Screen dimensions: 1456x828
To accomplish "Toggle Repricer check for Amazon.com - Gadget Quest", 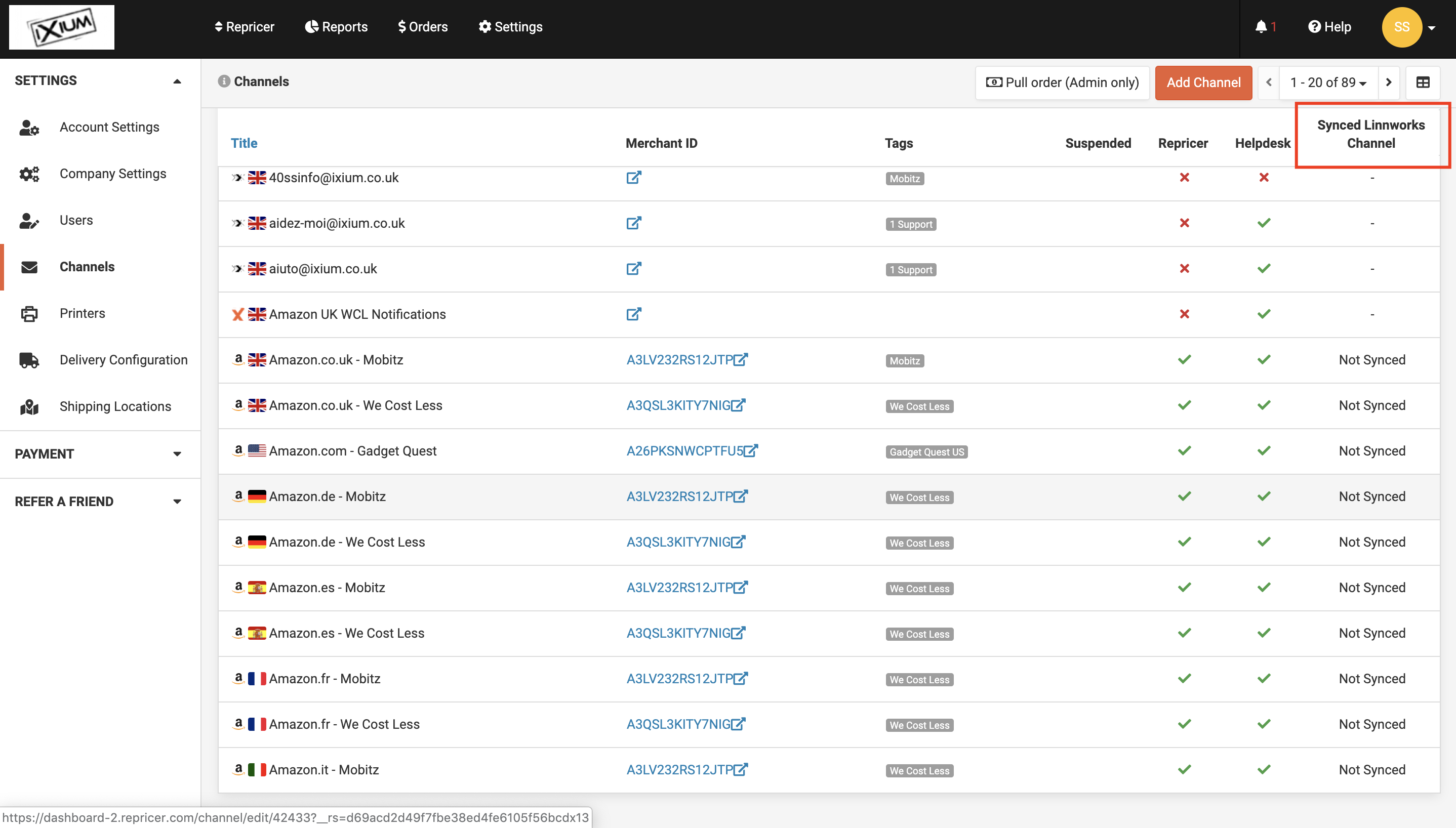I will point(1184,450).
